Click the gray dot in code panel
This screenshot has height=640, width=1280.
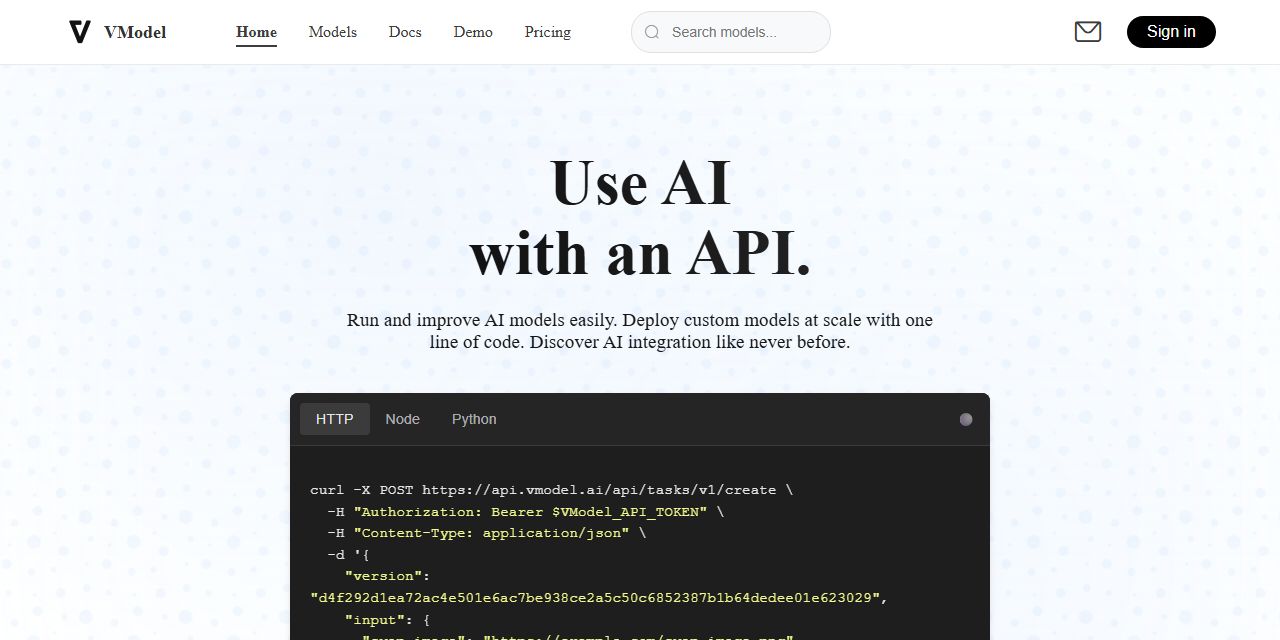[966, 419]
